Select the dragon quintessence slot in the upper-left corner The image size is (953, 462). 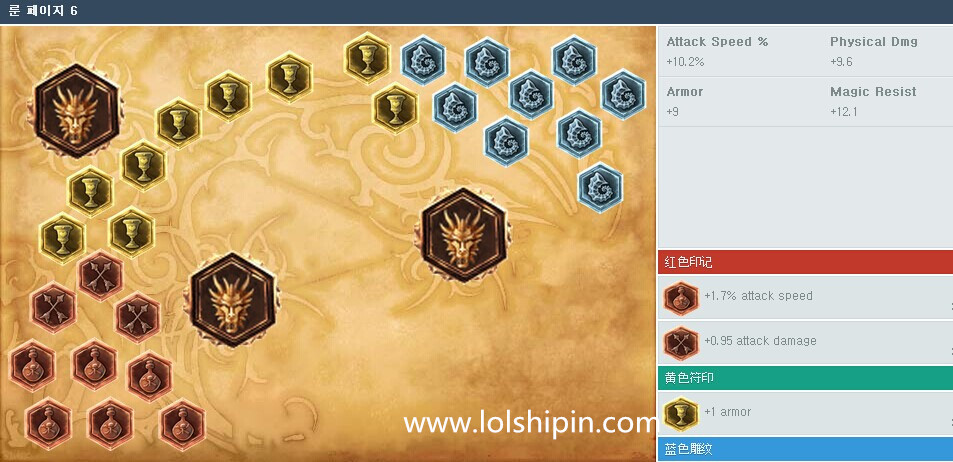(x=76, y=111)
